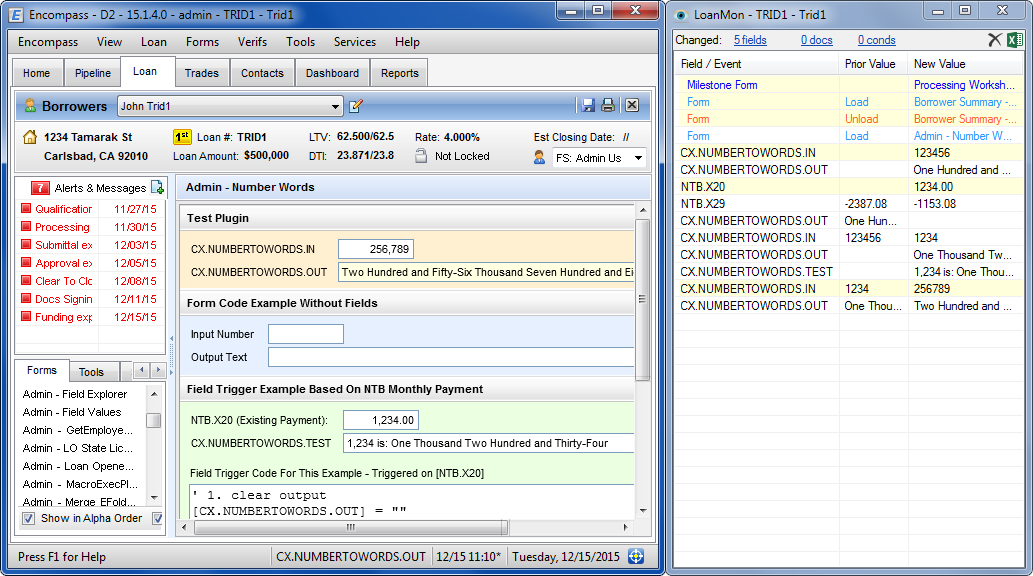The width and height of the screenshot is (1033, 576).
Task: Click the LoanMon window title bar icon
Action: click(x=681, y=14)
